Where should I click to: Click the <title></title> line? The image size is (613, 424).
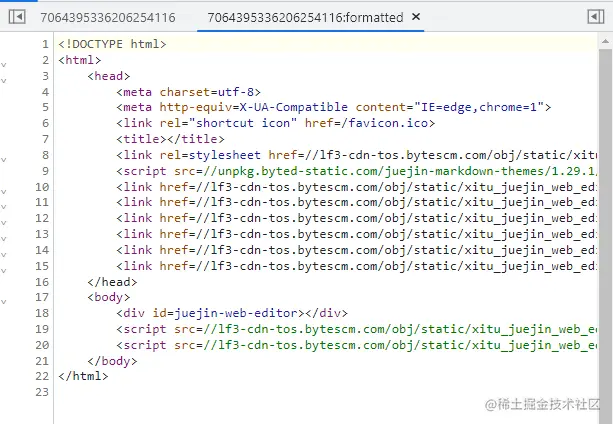[170, 139]
